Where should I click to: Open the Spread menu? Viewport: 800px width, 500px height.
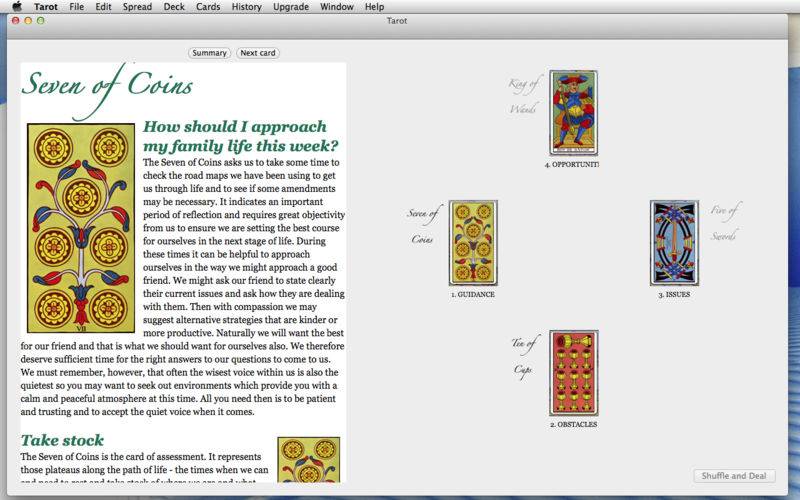coord(137,7)
